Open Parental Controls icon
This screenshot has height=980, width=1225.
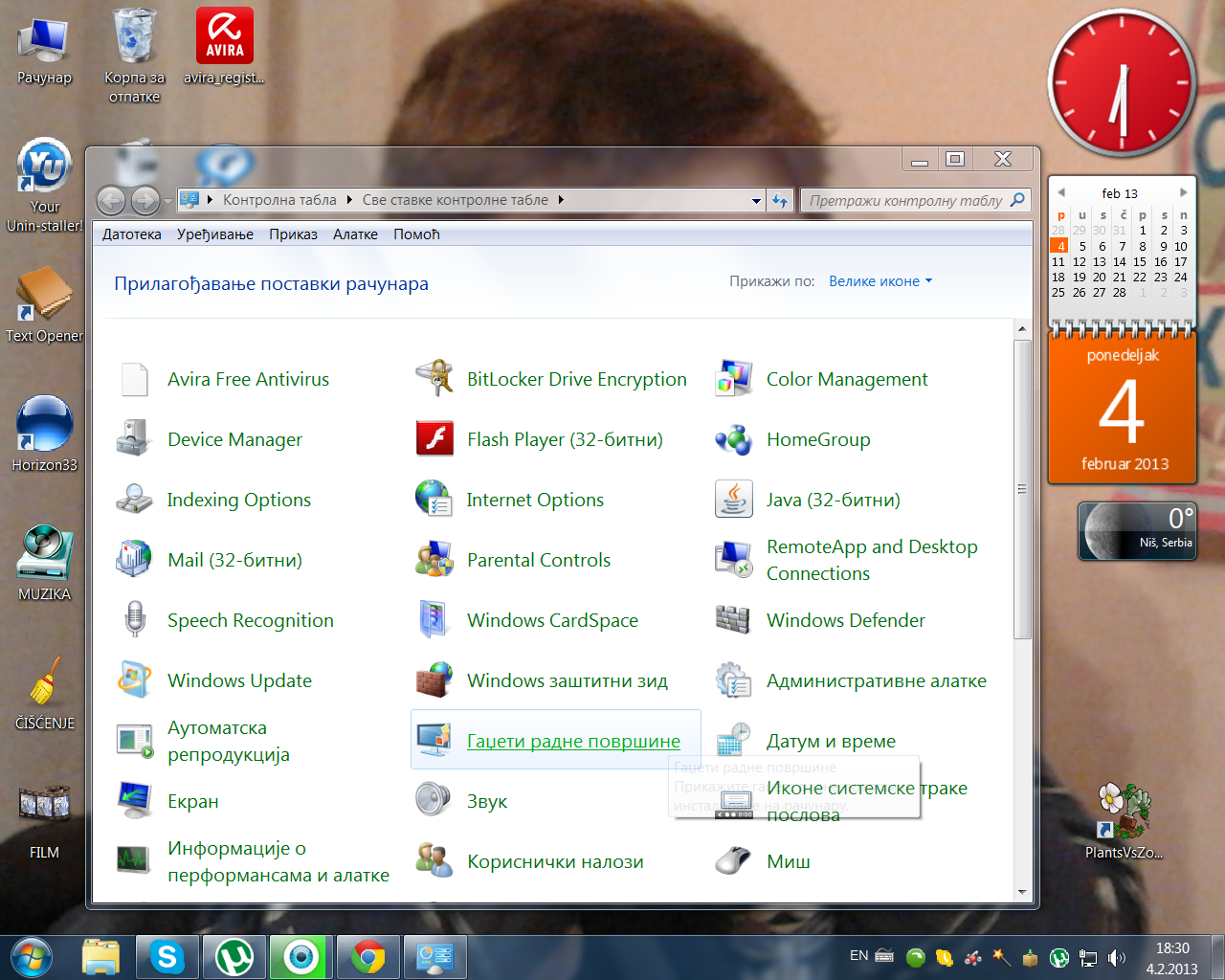[x=434, y=560]
